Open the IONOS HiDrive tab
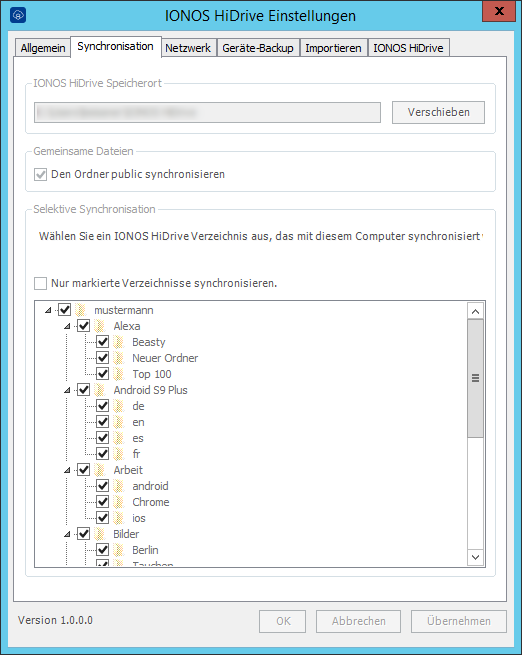Viewport: 522px width, 655px height. pyautogui.click(x=408, y=48)
